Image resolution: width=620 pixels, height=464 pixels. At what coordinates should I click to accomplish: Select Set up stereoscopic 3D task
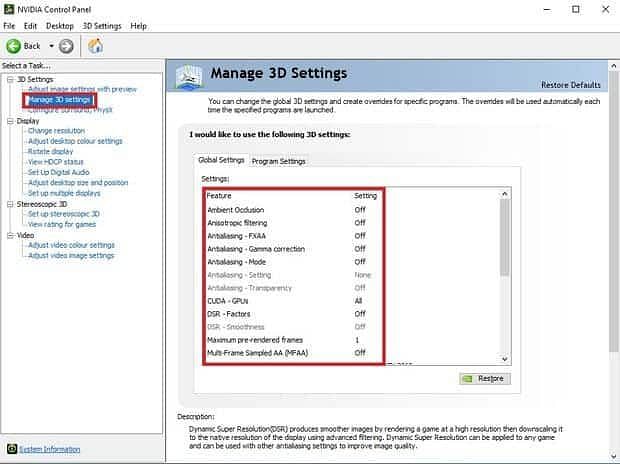64,214
